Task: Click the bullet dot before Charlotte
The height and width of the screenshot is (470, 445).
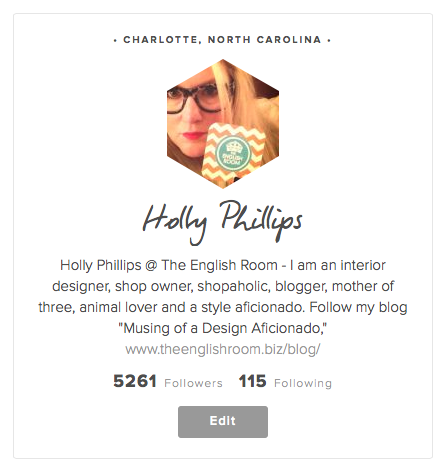Action: (x=115, y=41)
